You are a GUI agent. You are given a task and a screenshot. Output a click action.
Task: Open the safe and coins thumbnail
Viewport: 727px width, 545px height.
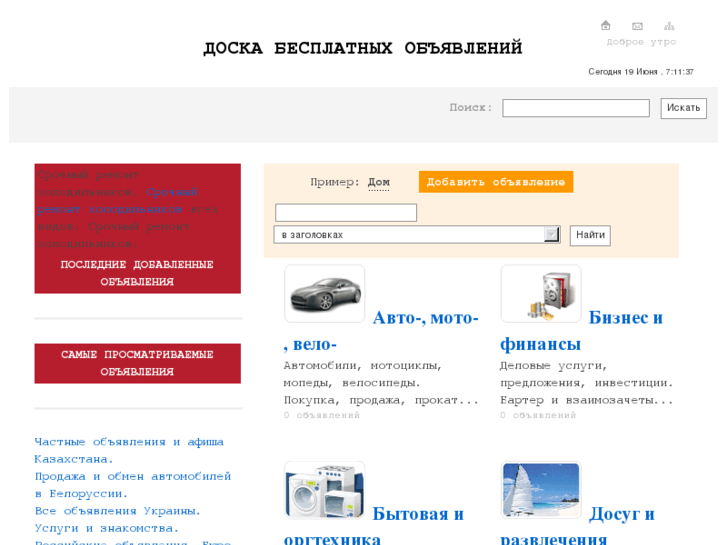point(541,294)
